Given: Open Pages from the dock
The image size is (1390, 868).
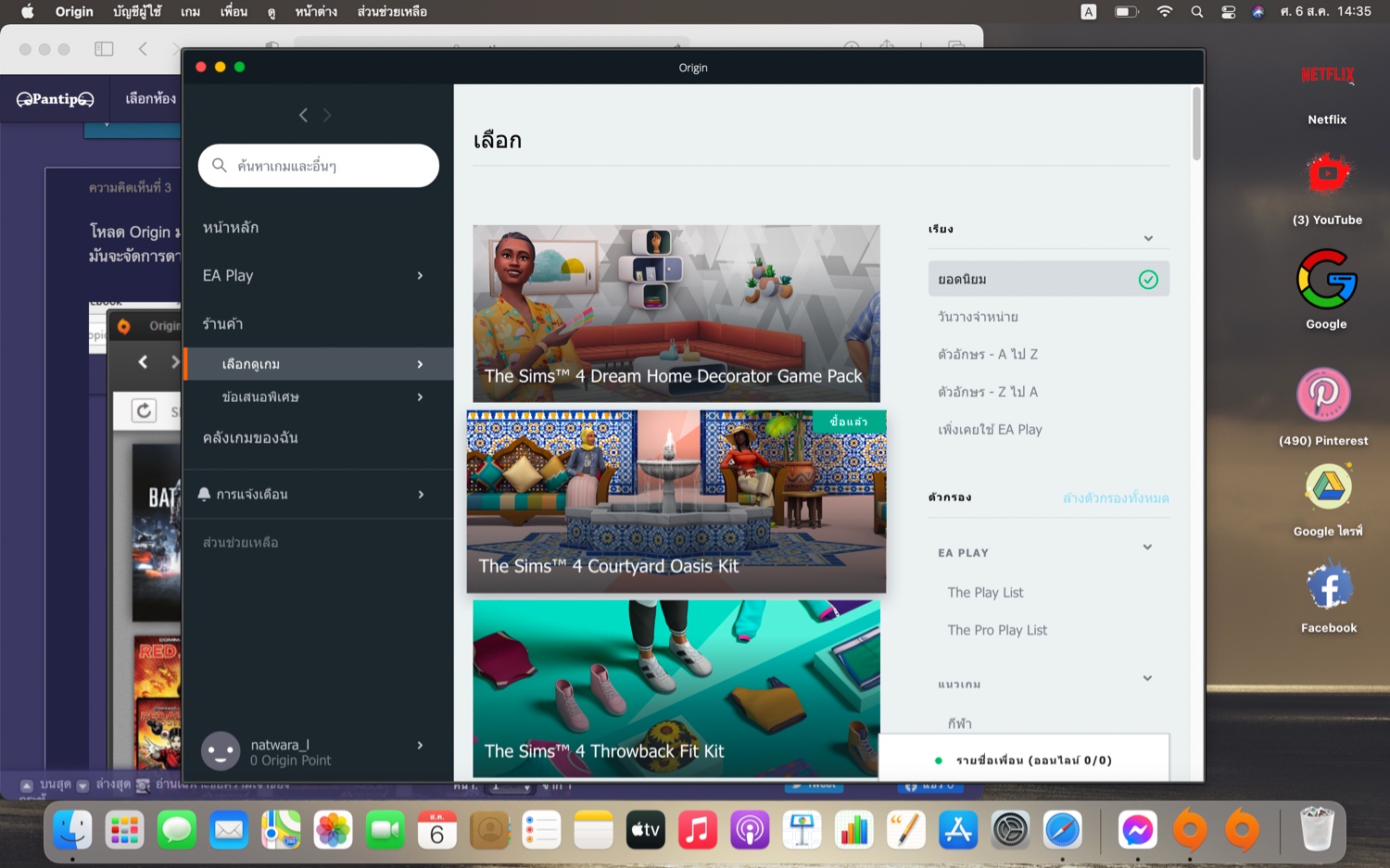Looking at the screenshot, I should [x=906, y=830].
